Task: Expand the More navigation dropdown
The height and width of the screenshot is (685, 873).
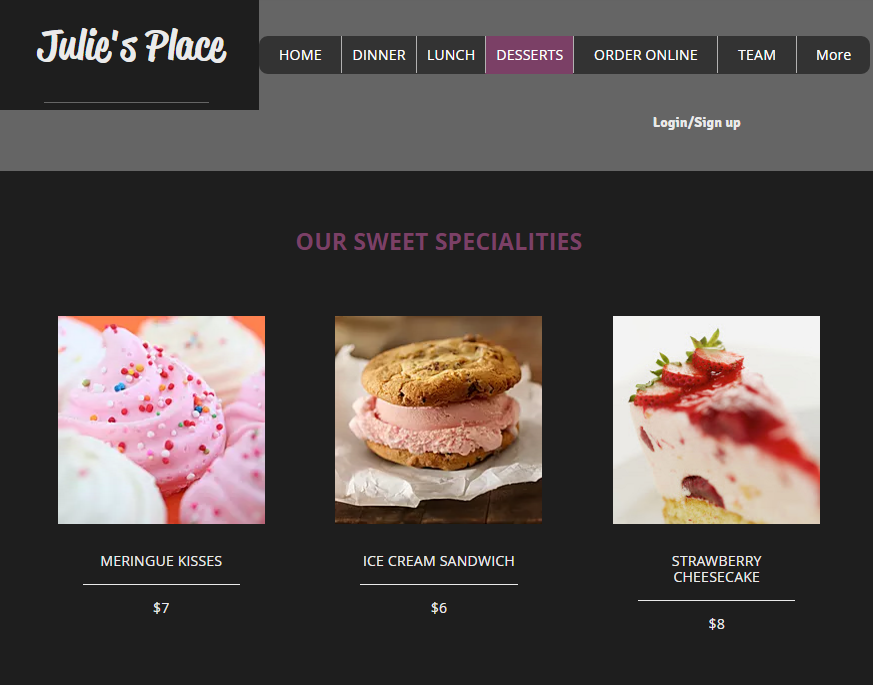Action: [x=833, y=55]
